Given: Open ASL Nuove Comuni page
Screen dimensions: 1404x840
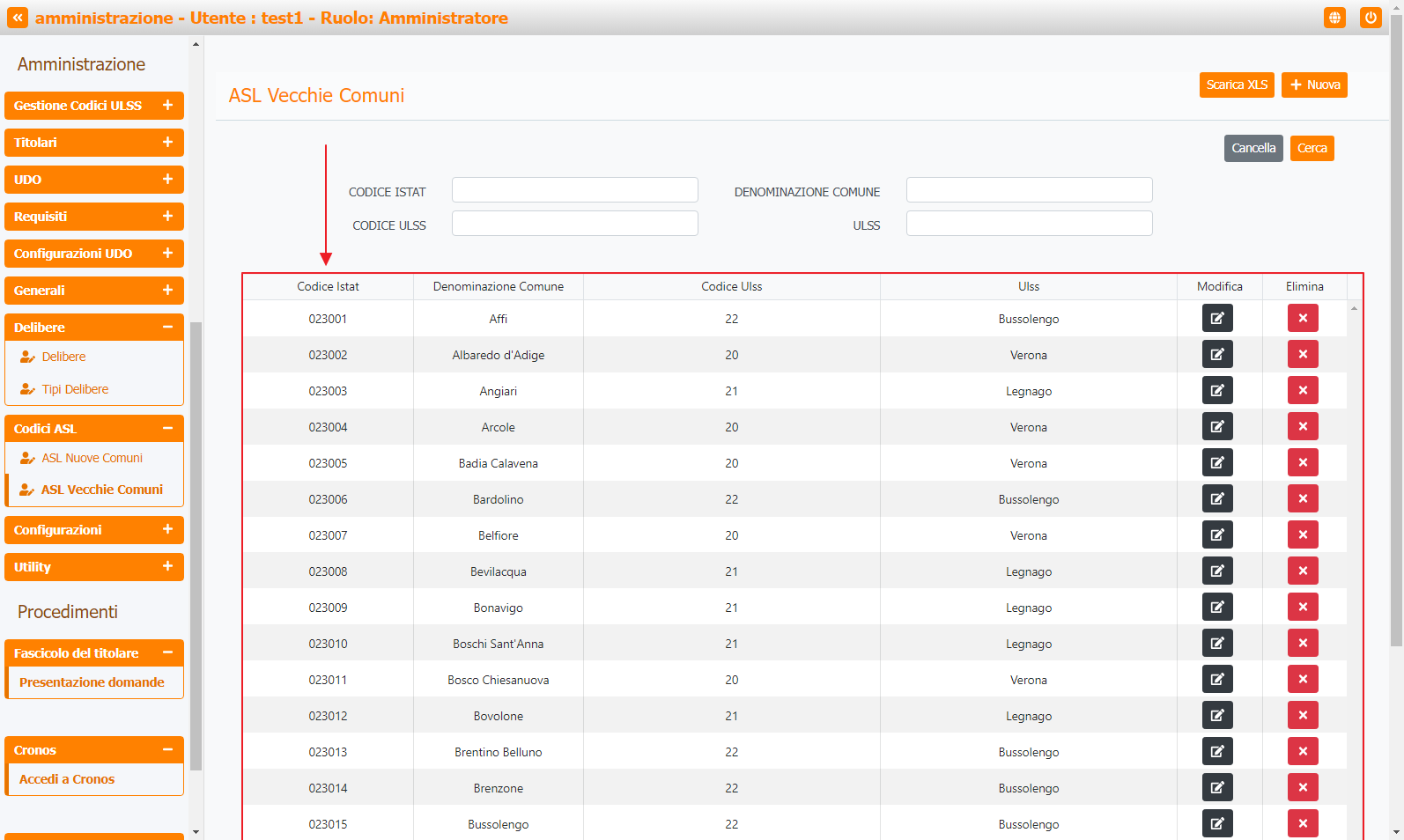Looking at the screenshot, I should pos(92,458).
